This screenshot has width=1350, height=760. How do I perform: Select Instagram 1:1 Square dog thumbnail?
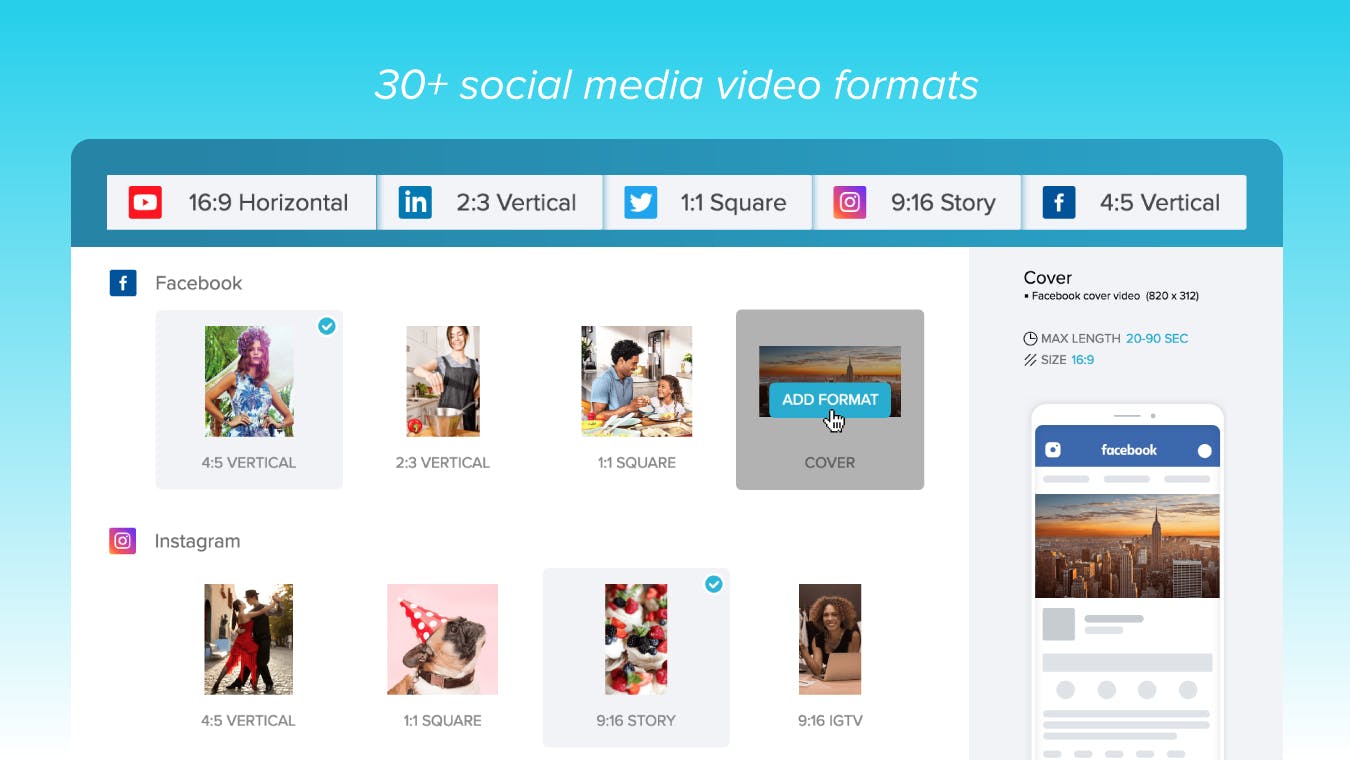click(x=443, y=639)
